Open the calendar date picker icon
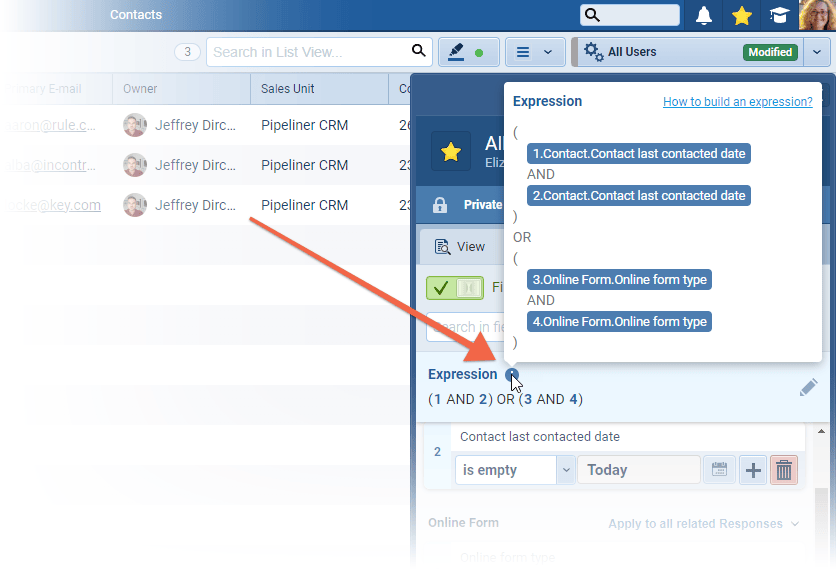This screenshot has height=569, width=836. pyautogui.click(x=717, y=470)
